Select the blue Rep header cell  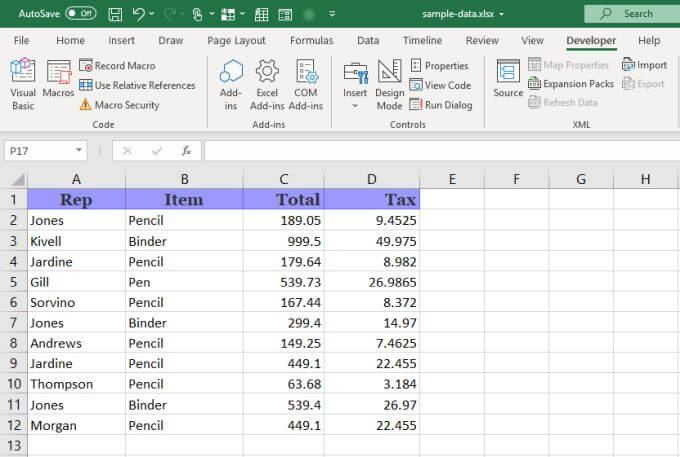(76, 199)
